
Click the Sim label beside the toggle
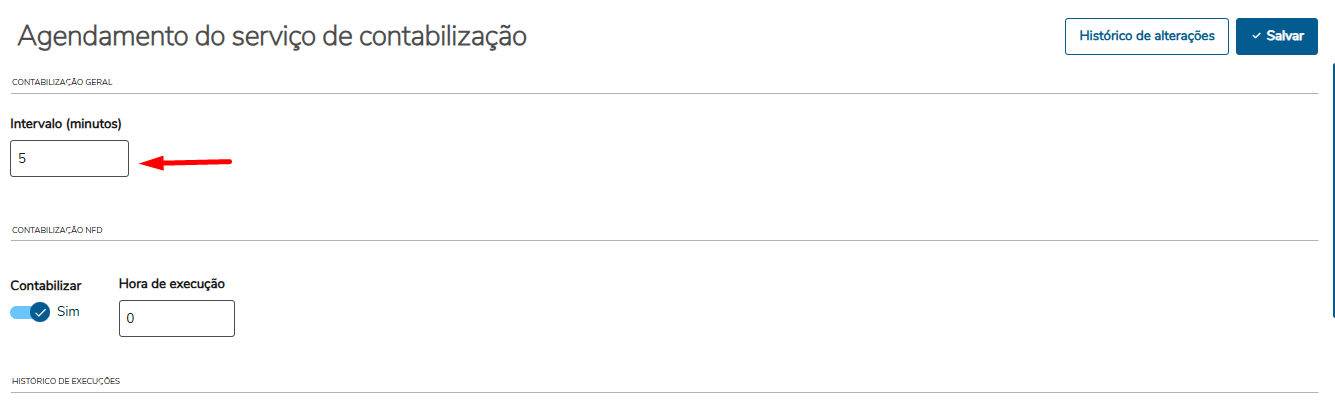pos(68,311)
